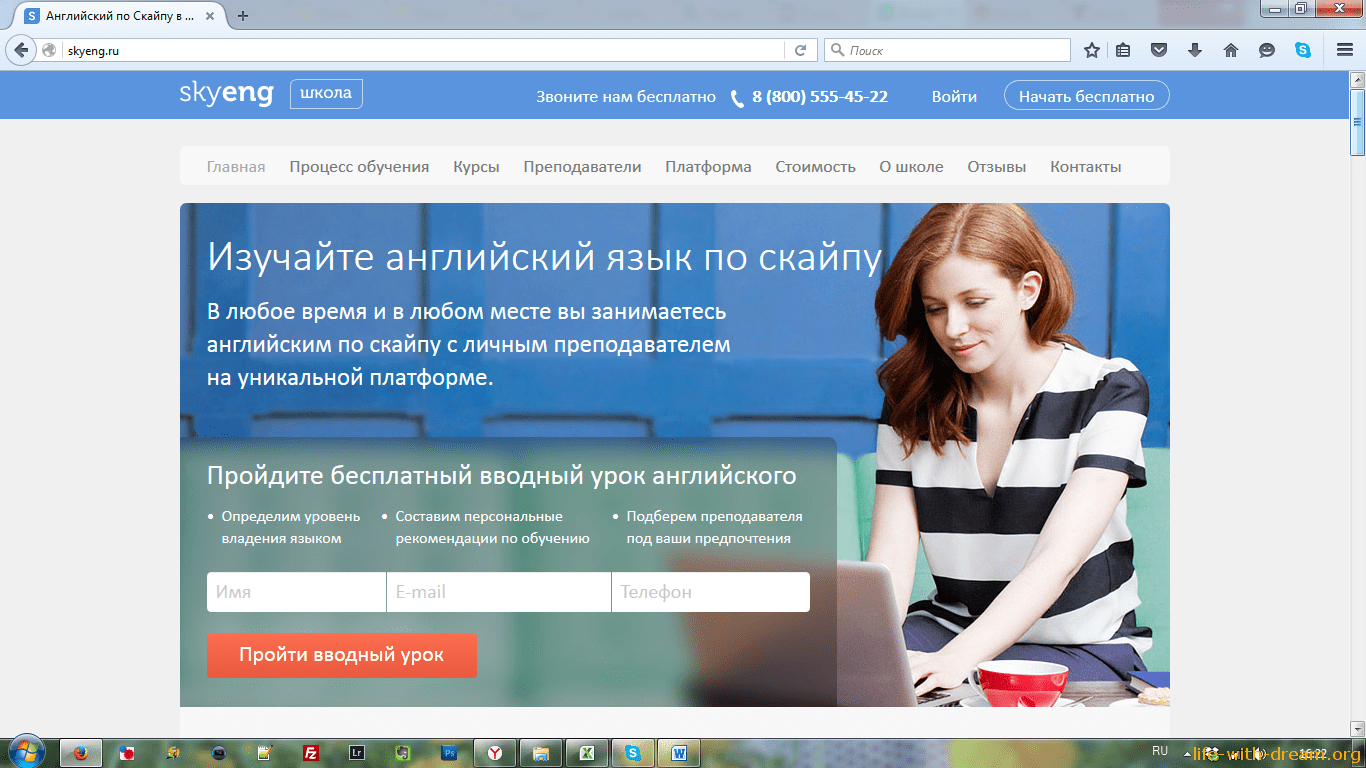The image size is (1366, 768).
Task: Go to the Курсы section
Action: [x=476, y=167]
